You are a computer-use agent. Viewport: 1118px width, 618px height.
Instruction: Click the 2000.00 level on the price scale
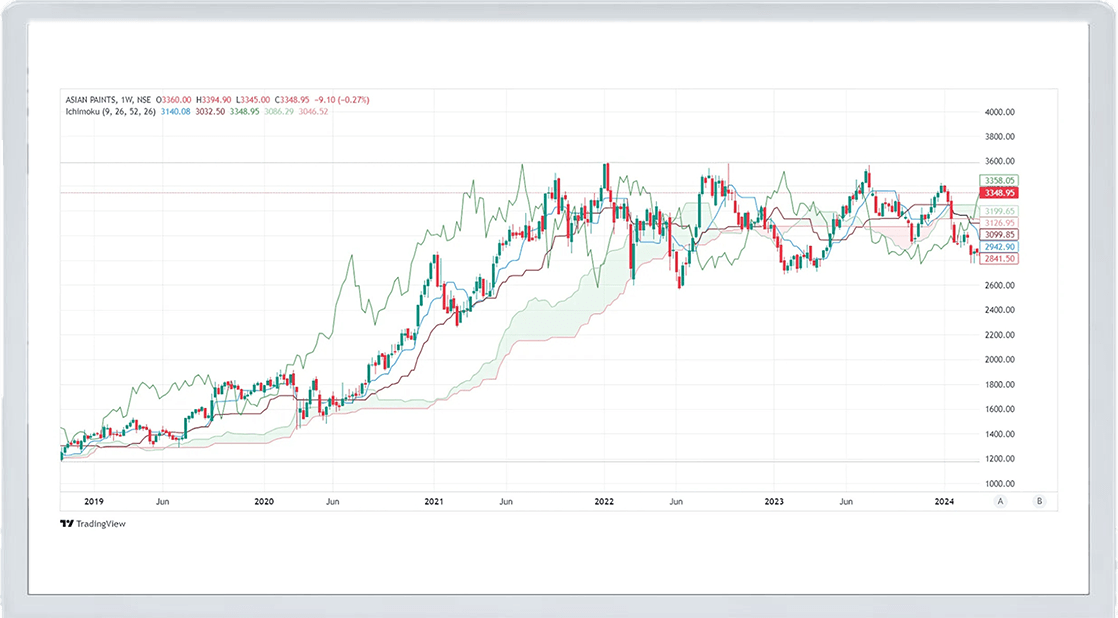coord(999,360)
